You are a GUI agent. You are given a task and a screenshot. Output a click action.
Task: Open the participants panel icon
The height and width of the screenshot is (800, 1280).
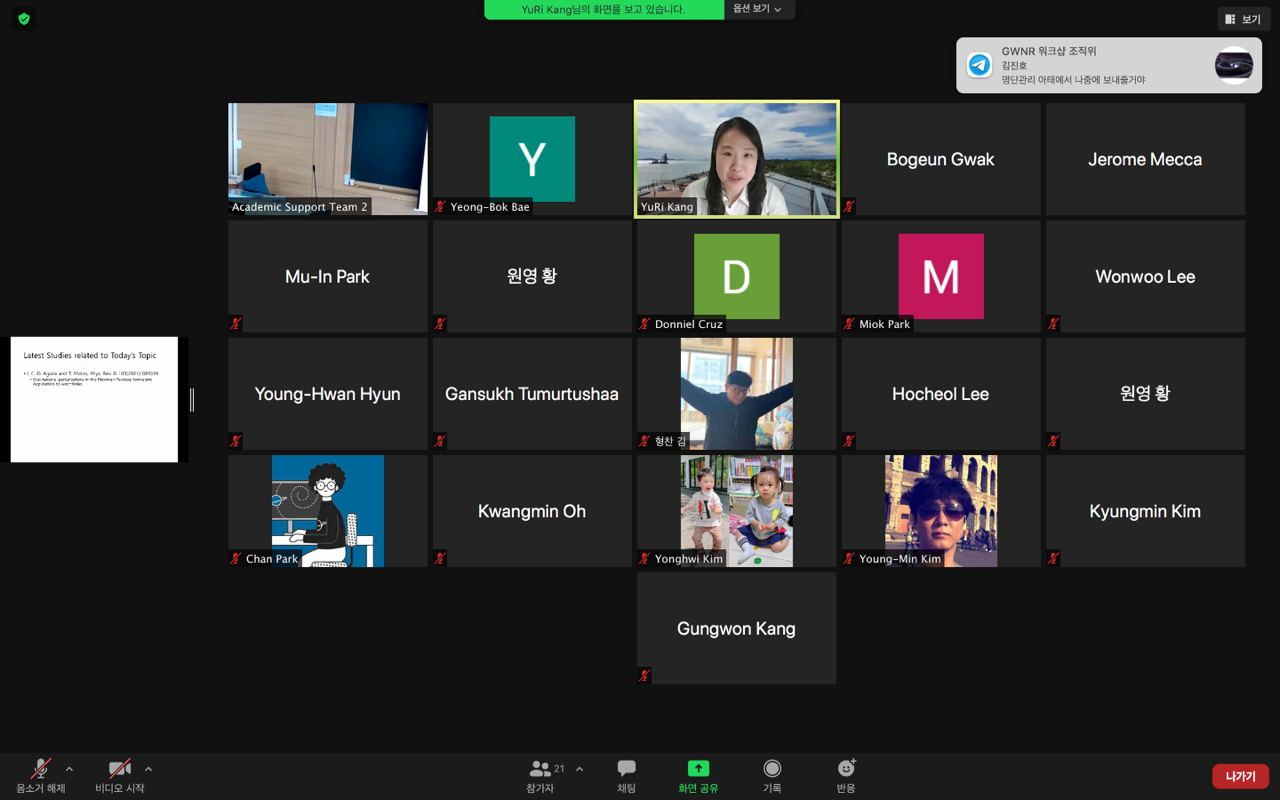point(540,769)
